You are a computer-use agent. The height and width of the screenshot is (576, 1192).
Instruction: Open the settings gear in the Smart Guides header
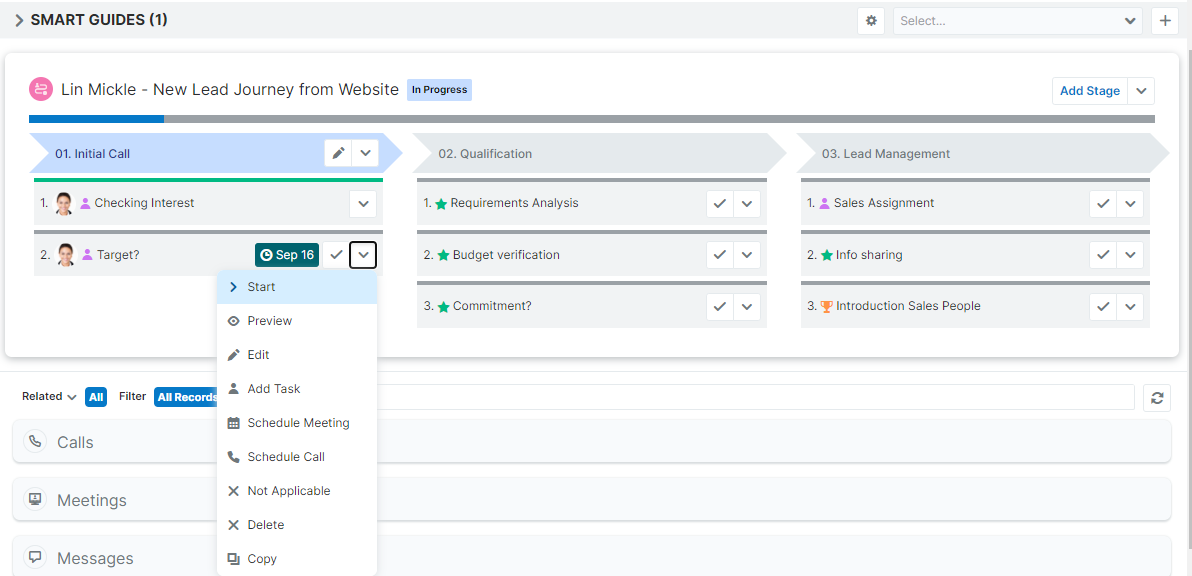870,20
